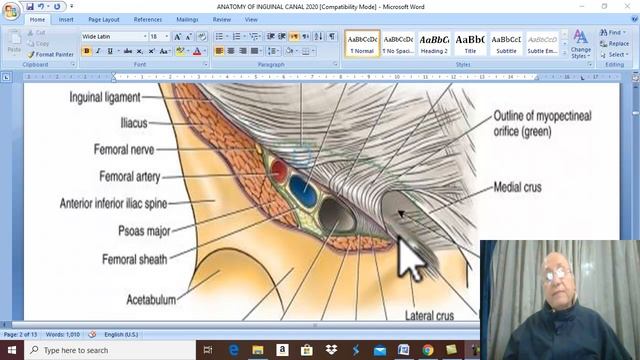Click the Office button logo

pyautogui.click(x=11, y=11)
